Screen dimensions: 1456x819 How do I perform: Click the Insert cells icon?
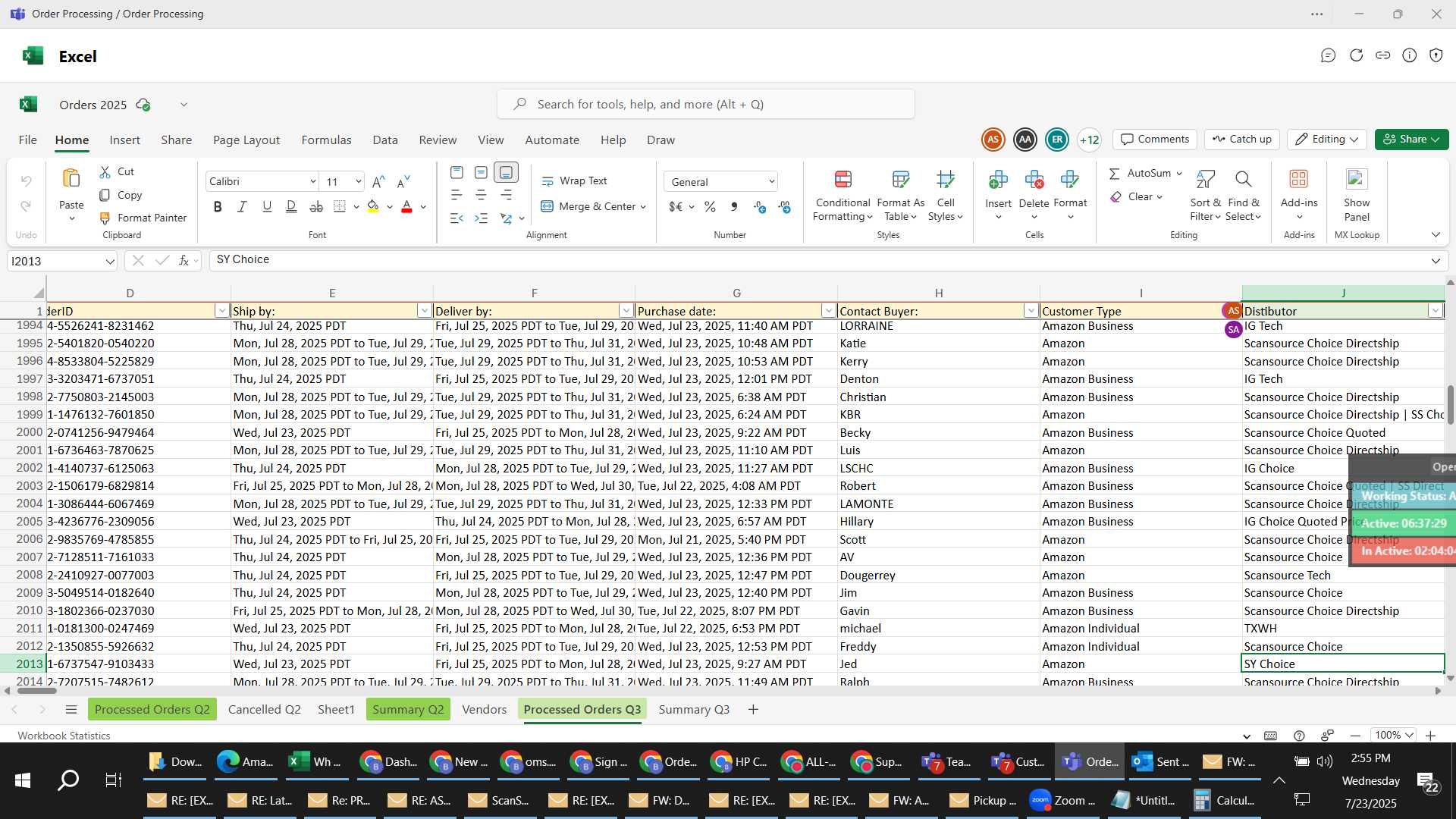pyautogui.click(x=998, y=179)
